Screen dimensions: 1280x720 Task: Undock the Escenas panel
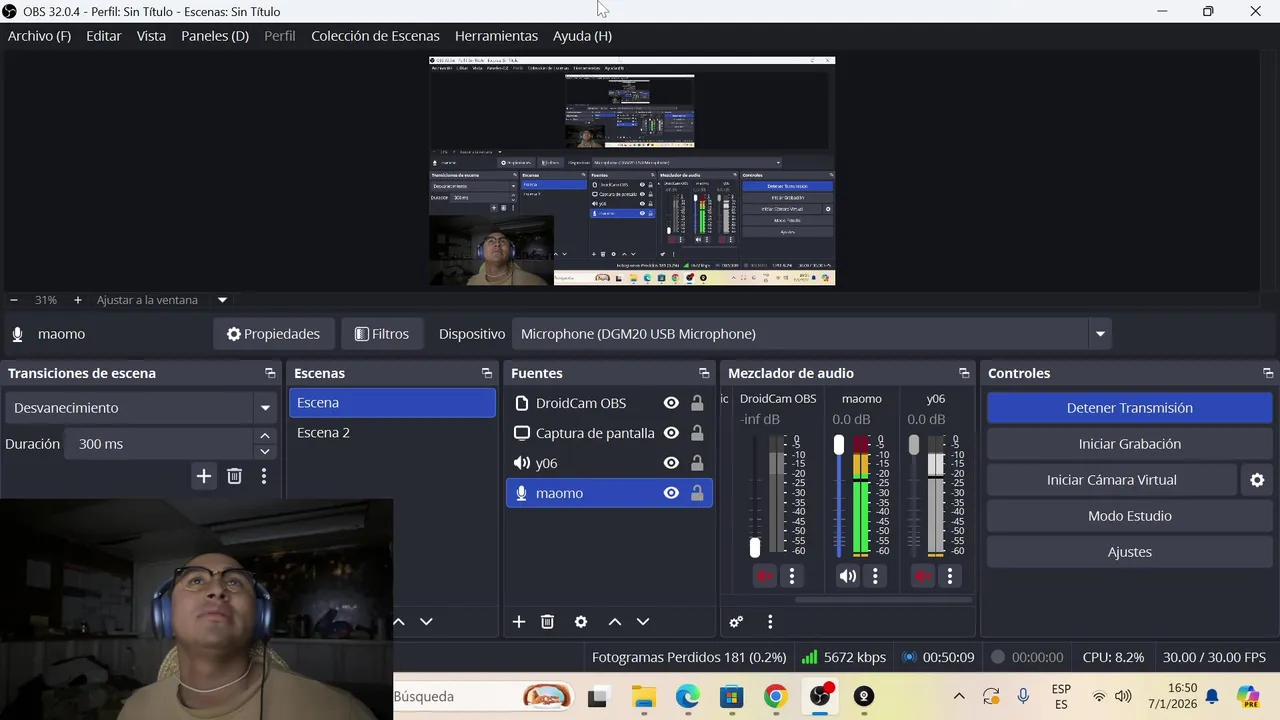487,373
